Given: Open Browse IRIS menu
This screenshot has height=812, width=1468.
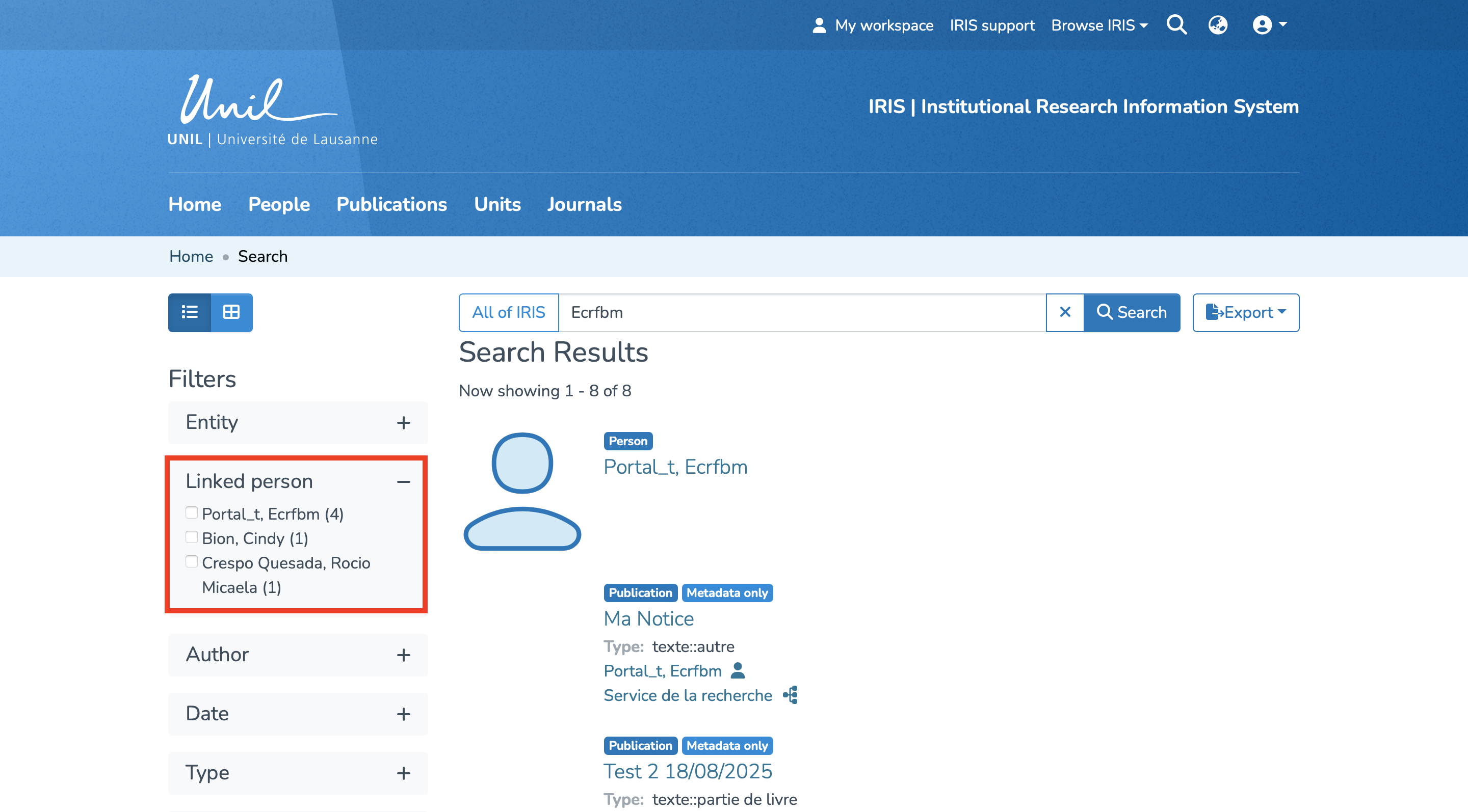Looking at the screenshot, I should pos(1099,25).
